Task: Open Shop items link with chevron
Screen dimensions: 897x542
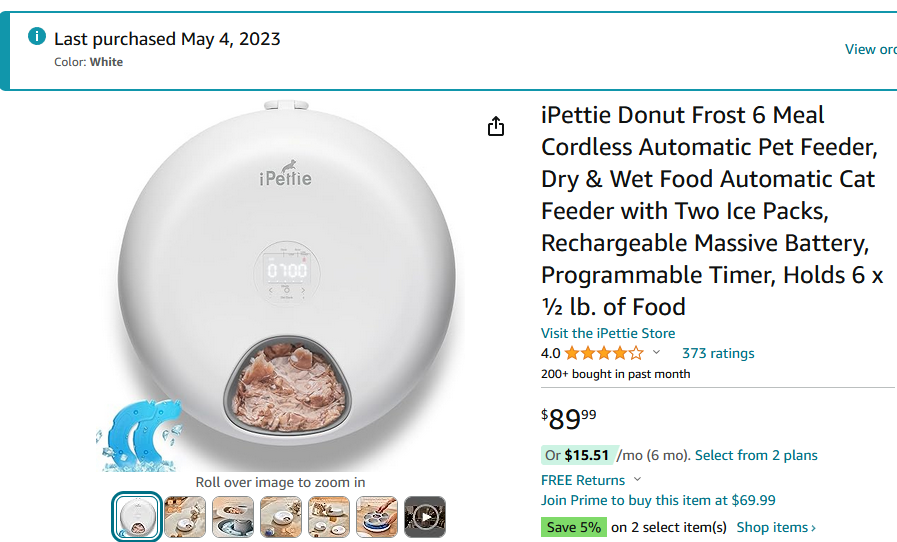Action: click(x=776, y=527)
